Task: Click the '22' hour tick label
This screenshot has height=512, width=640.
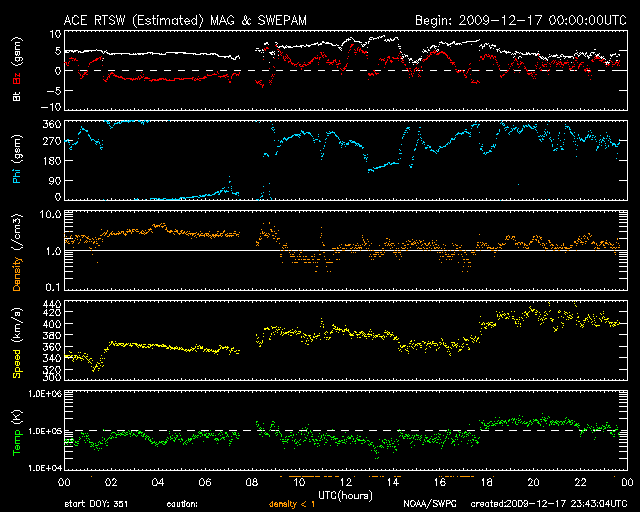Action: tap(580, 482)
